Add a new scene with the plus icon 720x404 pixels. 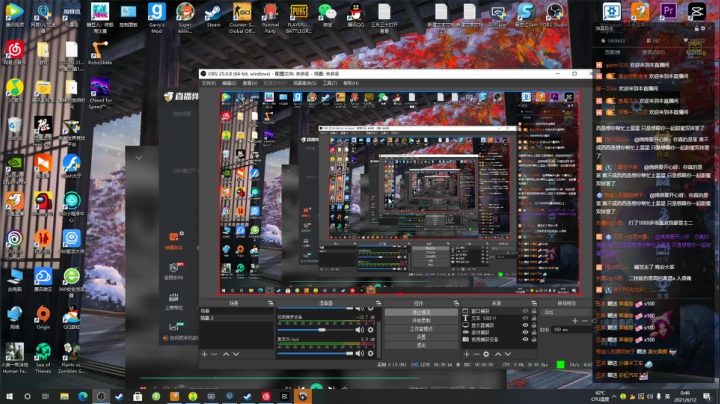pyautogui.click(x=204, y=354)
